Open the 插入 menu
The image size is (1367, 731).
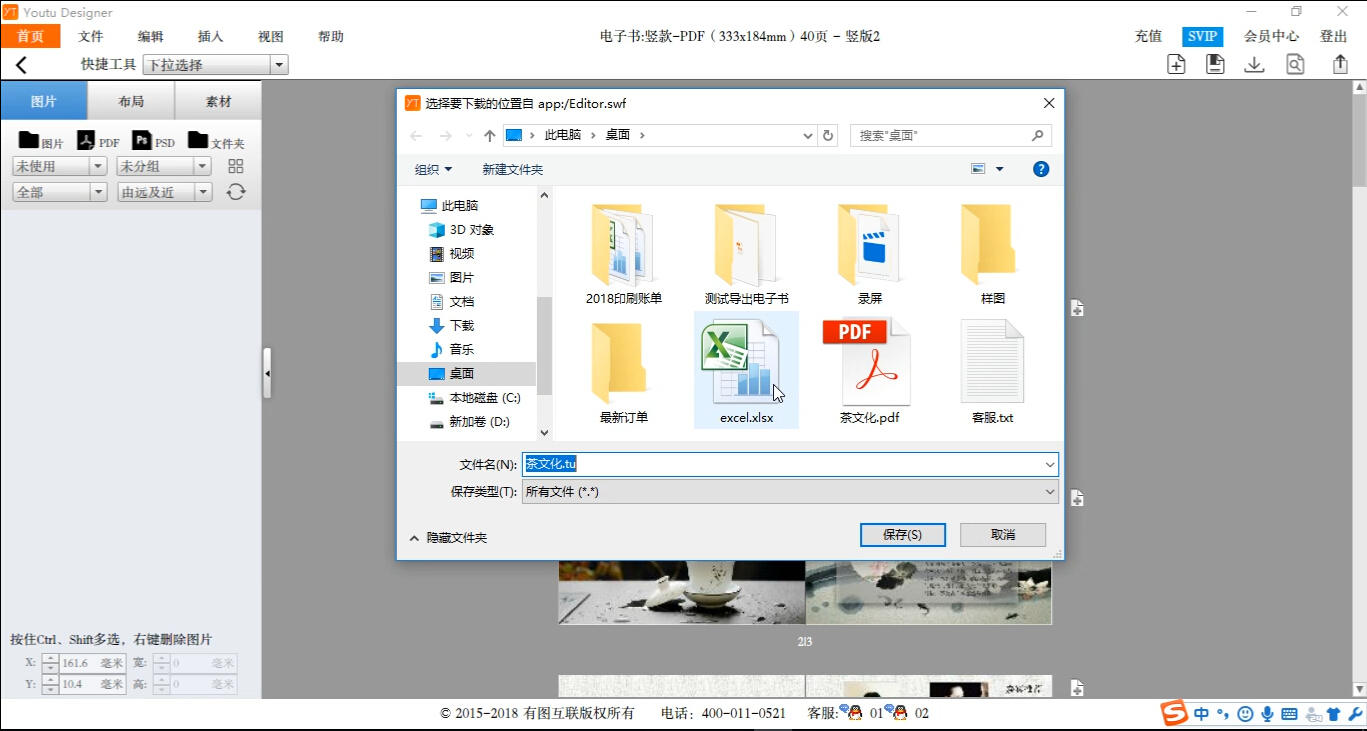(209, 36)
